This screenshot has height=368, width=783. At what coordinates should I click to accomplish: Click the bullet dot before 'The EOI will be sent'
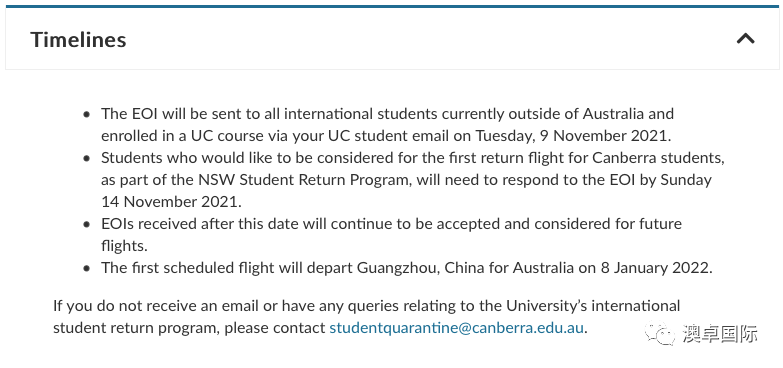point(87,114)
